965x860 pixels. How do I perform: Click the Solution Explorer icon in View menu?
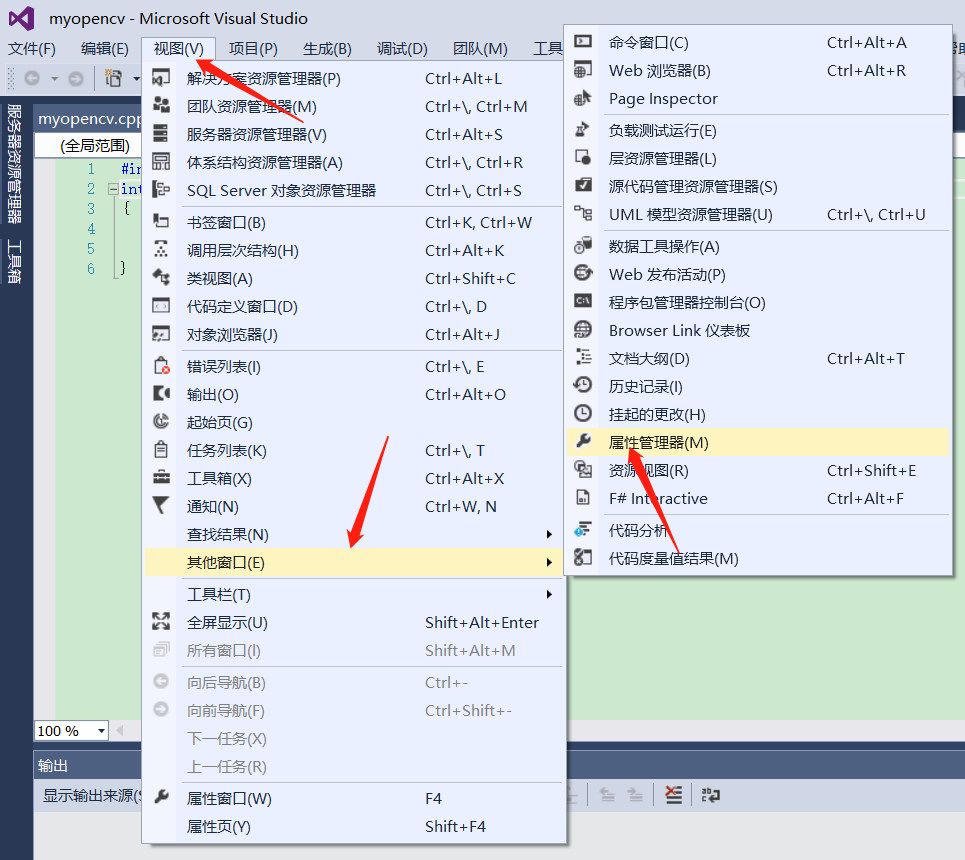point(161,78)
